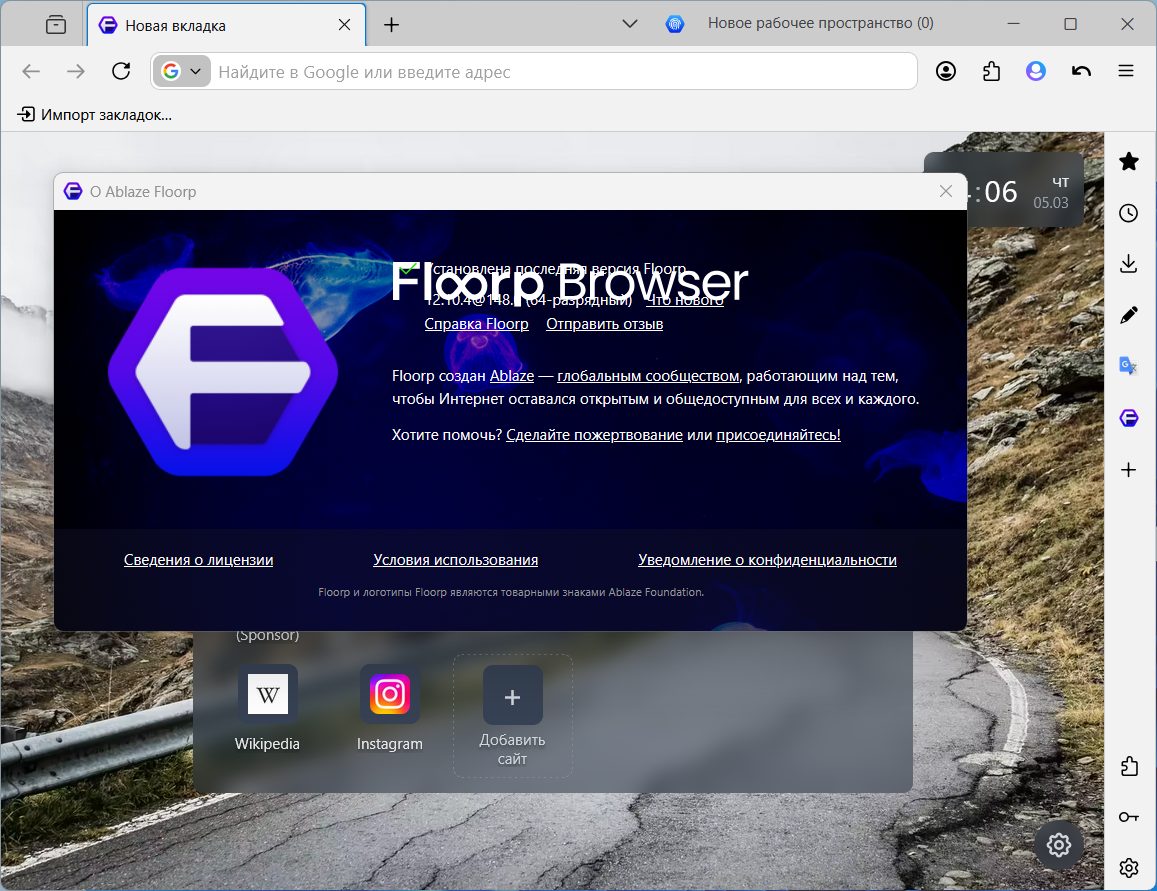Open the Wikipedia shortcut tile
Image resolution: width=1157 pixels, height=891 pixels.
coord(267,708)
